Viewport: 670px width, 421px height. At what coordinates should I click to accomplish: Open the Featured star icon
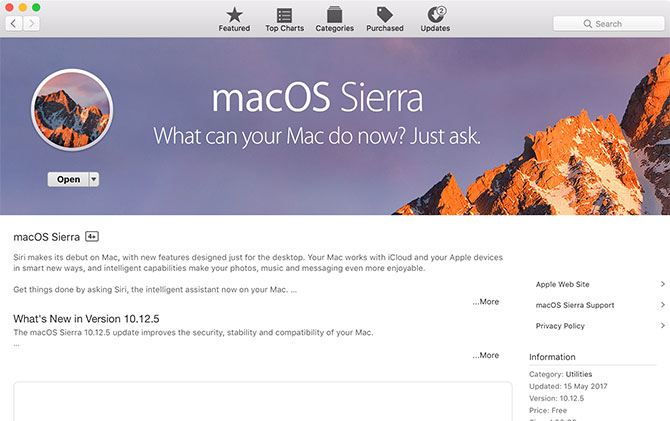[x=234, y=19]
